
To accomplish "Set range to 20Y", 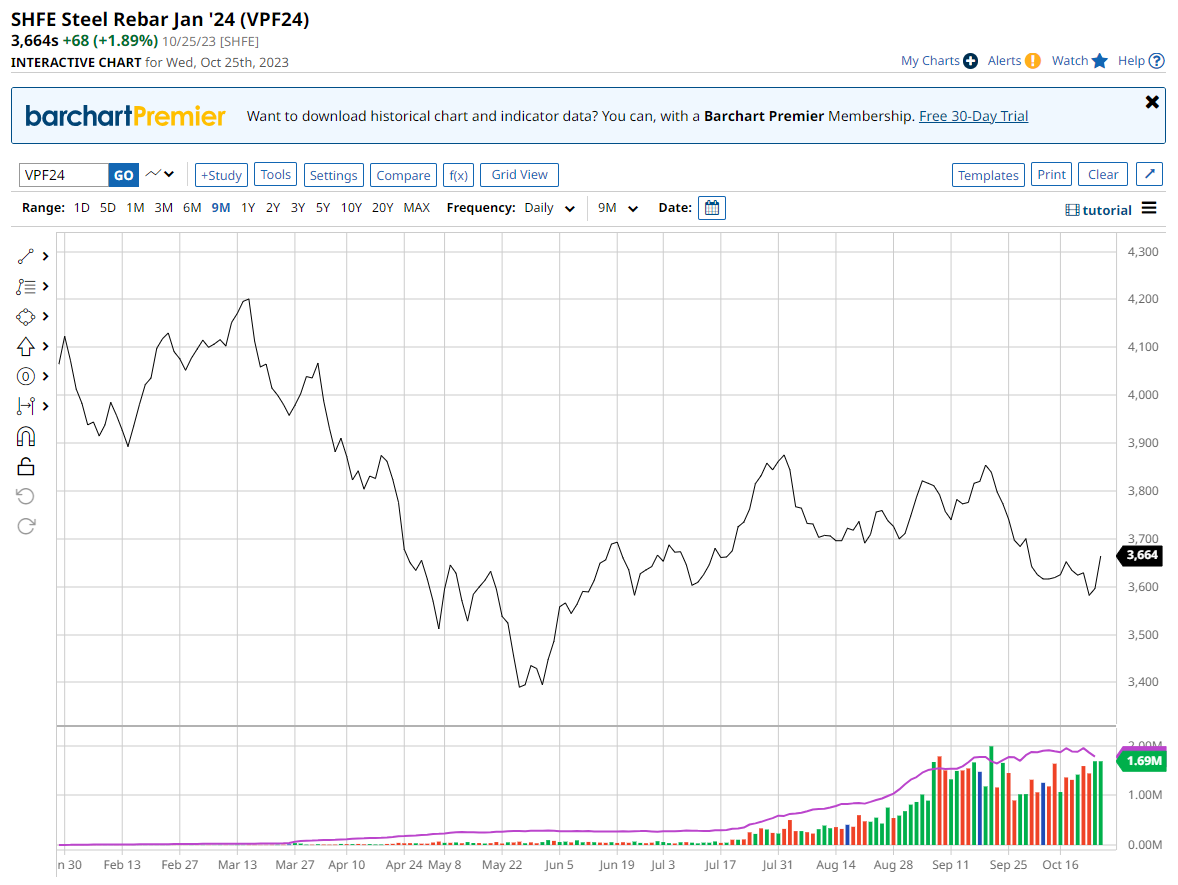I will click(382, 208).
